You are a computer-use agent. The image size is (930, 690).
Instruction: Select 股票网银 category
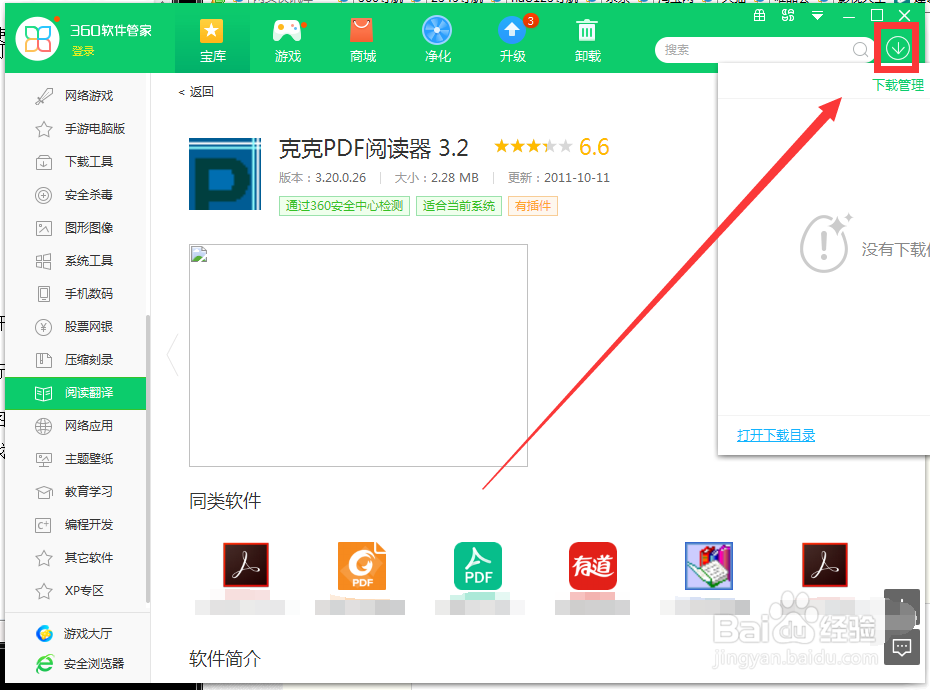(75, 327)
